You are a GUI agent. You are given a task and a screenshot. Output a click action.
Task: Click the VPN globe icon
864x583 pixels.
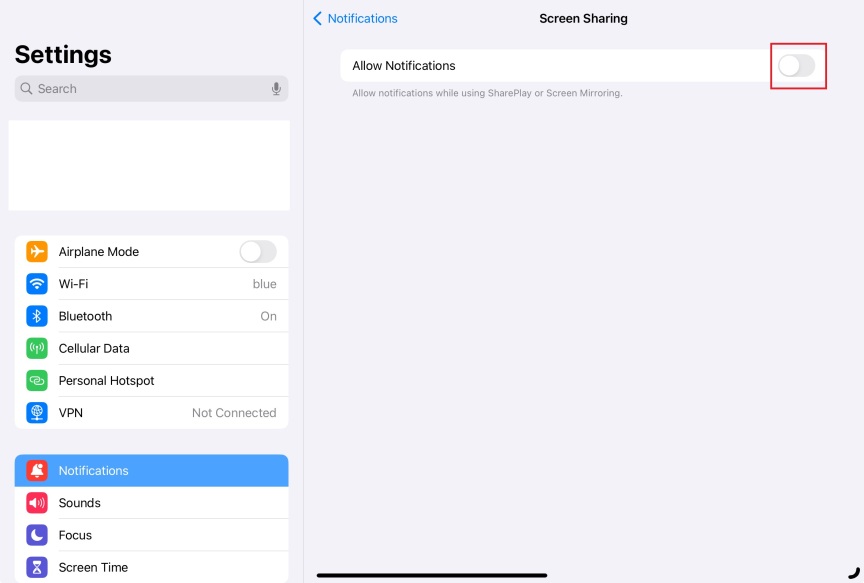(x=37, y=413)
